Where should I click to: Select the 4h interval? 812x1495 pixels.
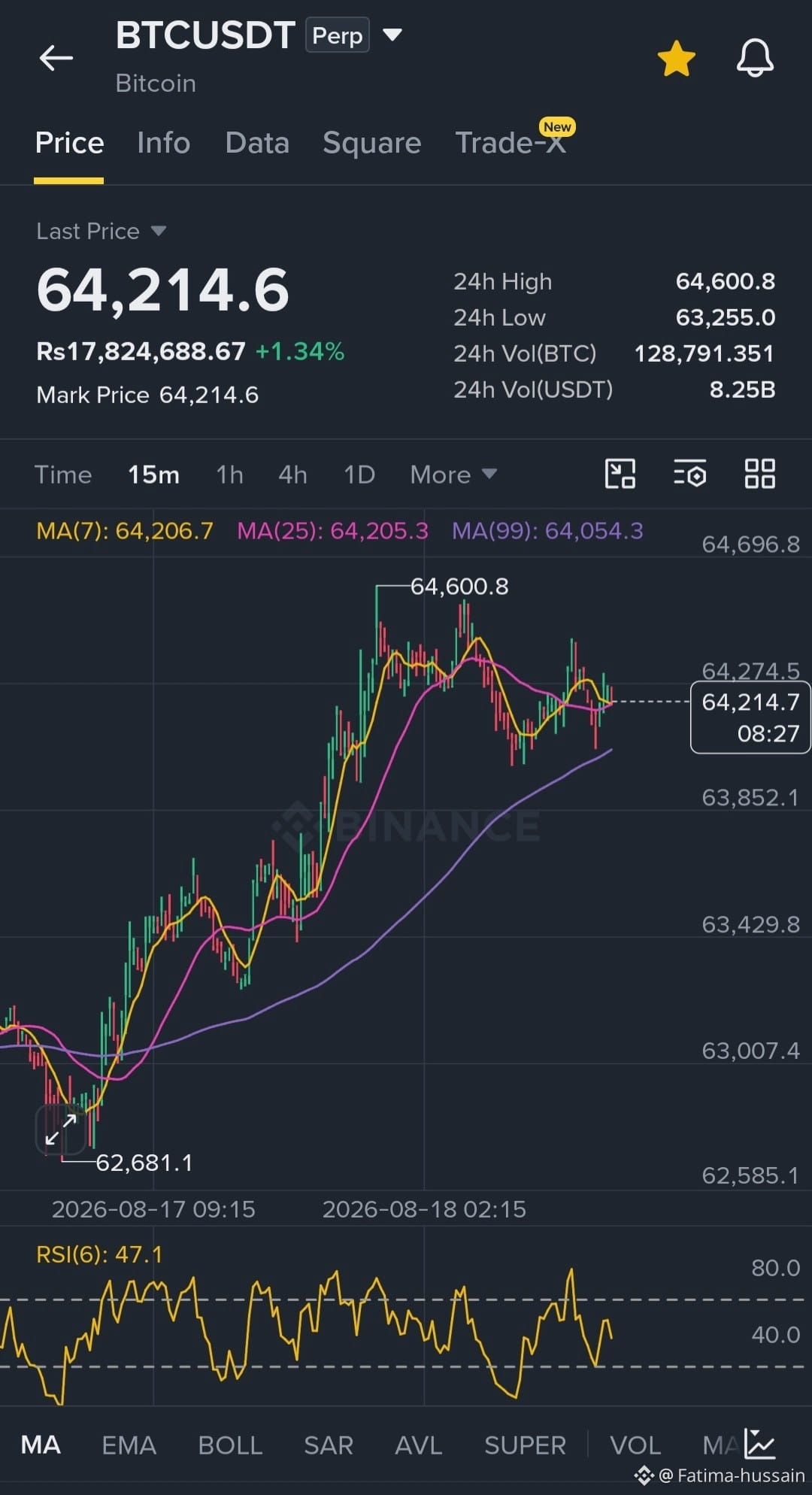pyautogui.click(x=292, y=475)
